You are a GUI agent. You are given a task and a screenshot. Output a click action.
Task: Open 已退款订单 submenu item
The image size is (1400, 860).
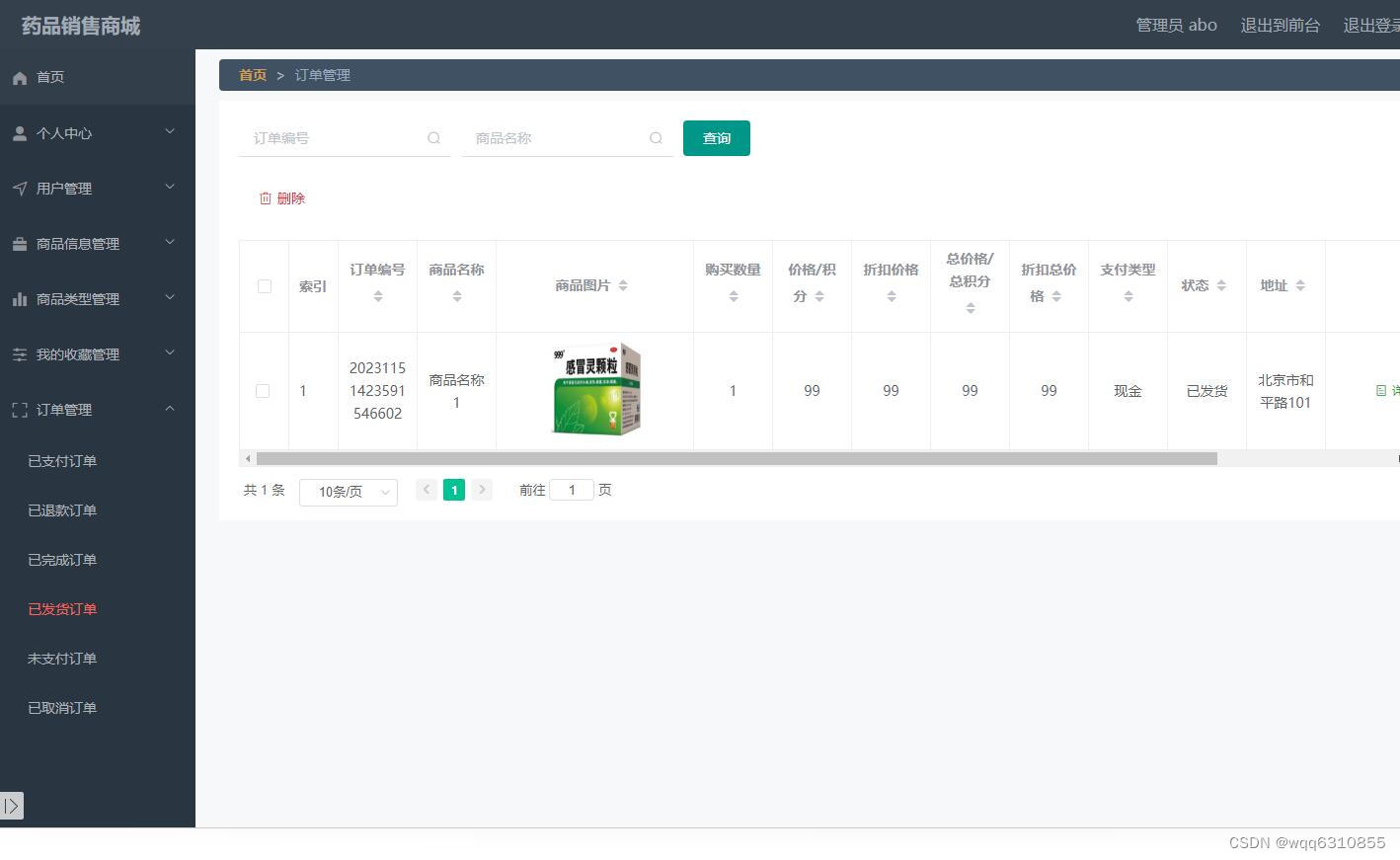pos(62,510)
